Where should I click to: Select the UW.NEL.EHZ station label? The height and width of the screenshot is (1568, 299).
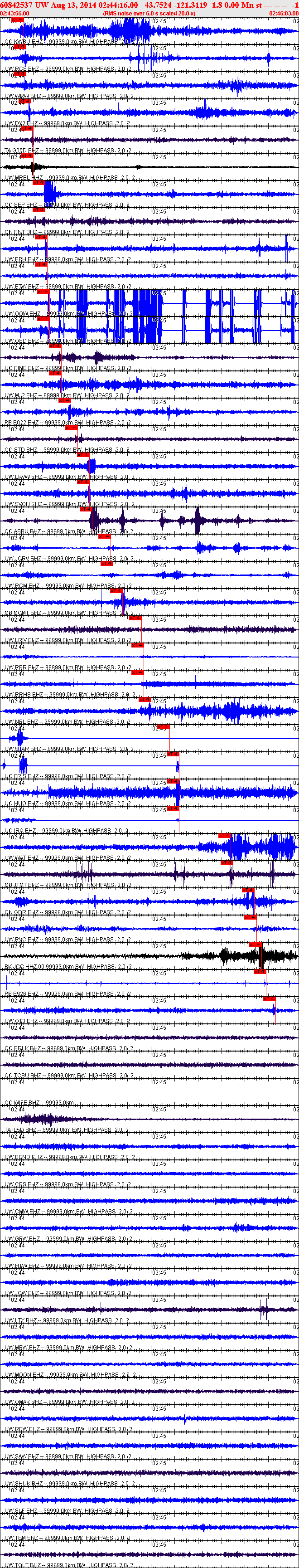(x=68, y=722)
